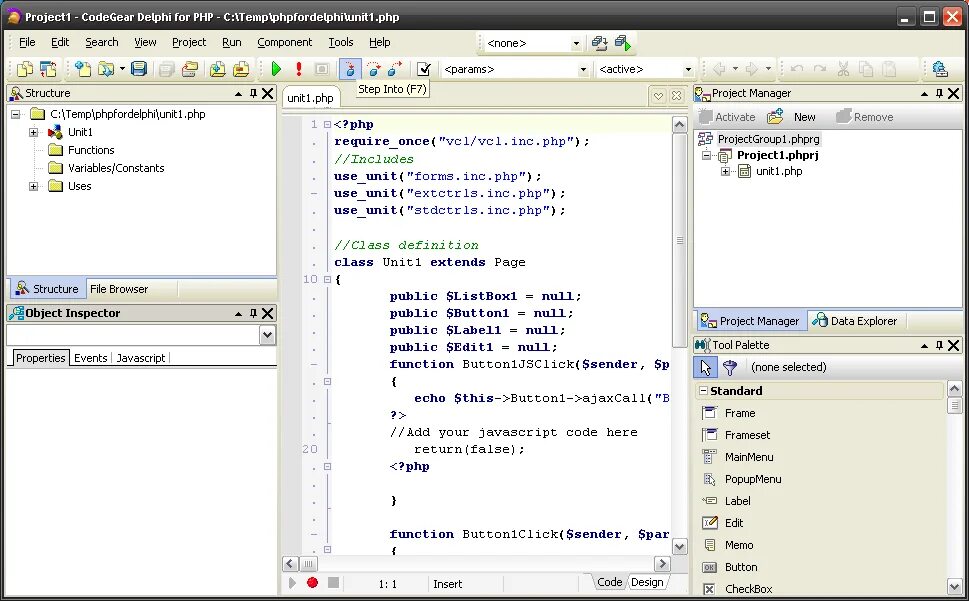Click the Tool Palette scrollbar down arrow

(954, 585)
